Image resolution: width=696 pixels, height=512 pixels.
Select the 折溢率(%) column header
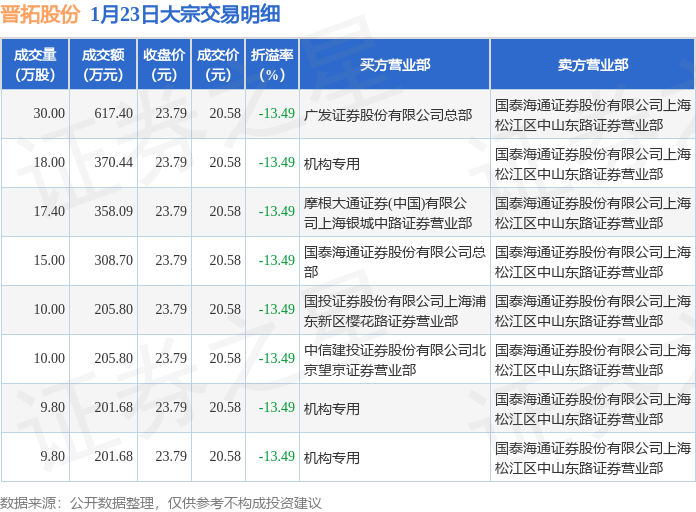tap(273, 65)
